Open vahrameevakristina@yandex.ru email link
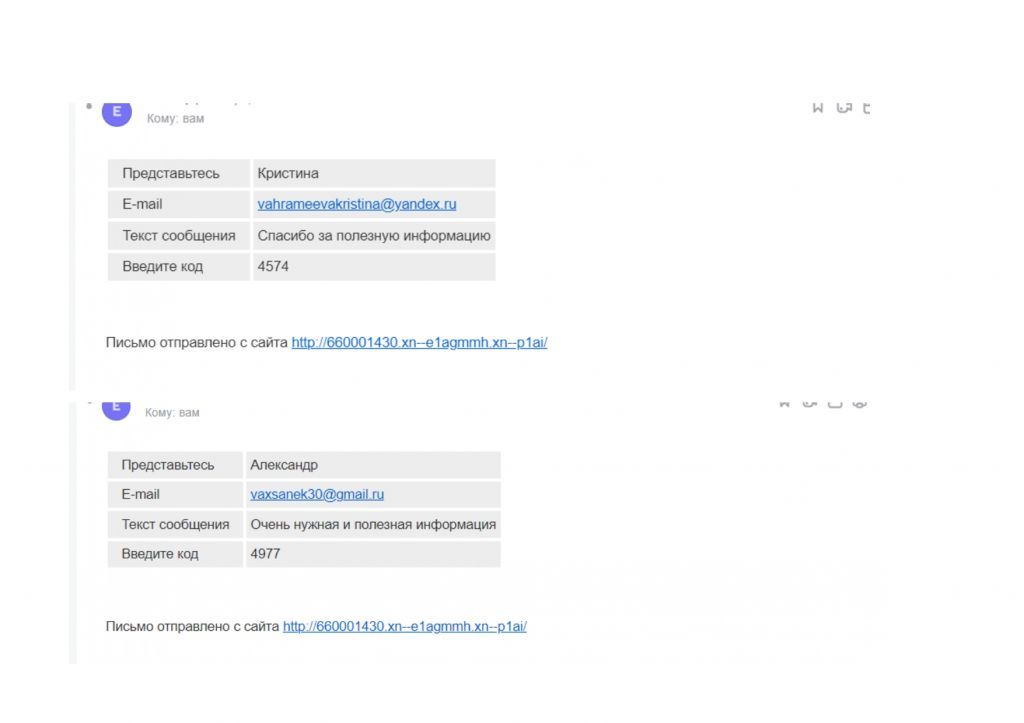The height and width of the screenshot is (723, 1024). [x=357, y=204]
